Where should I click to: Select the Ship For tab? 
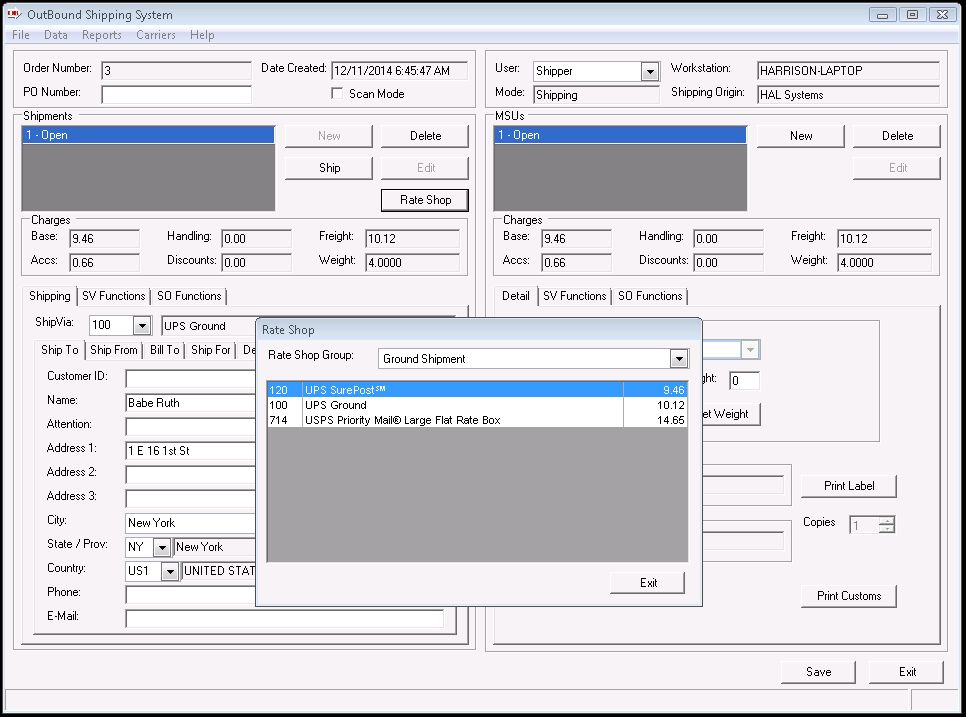[211, 350]
